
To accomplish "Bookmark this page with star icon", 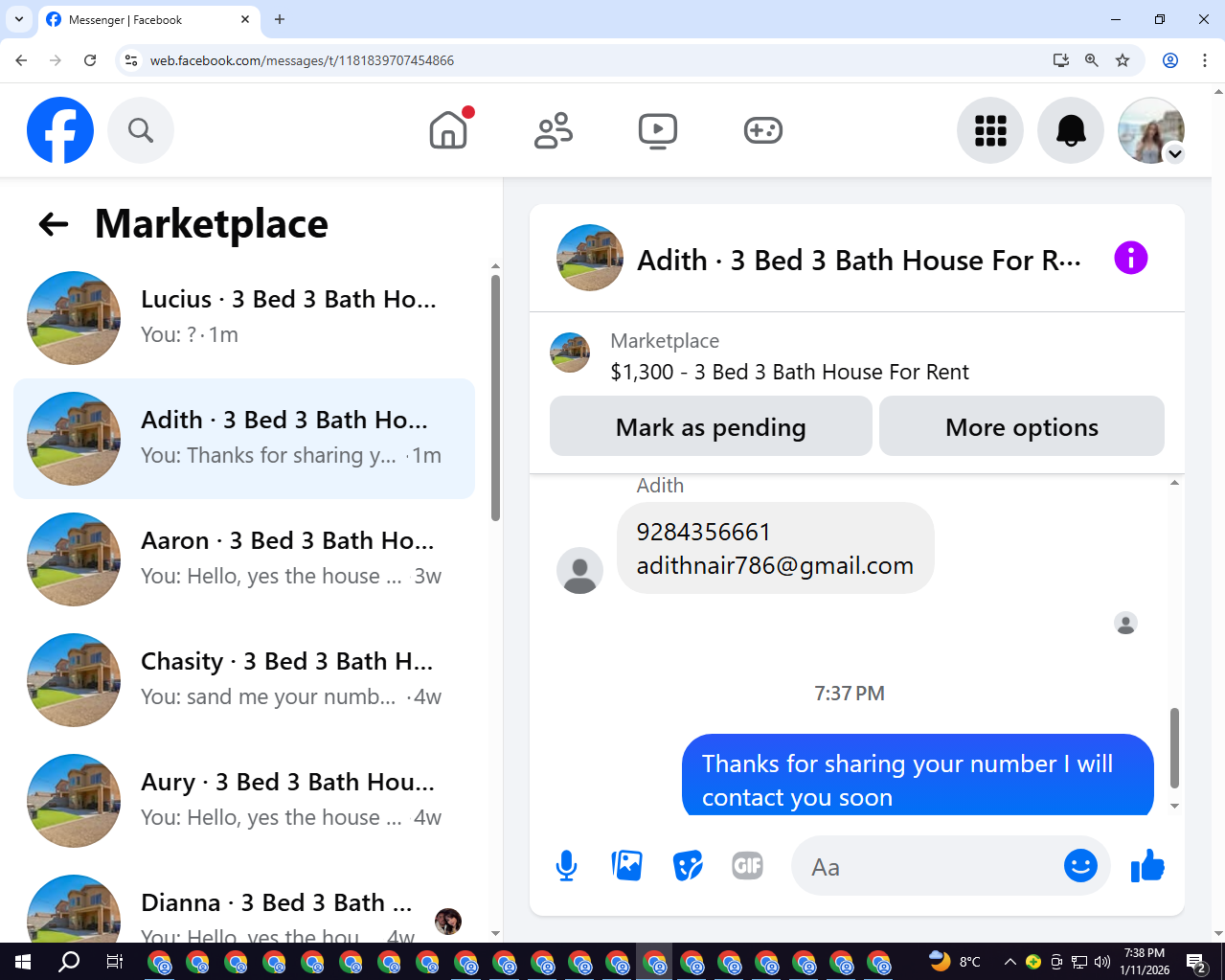I will pos(1123,60).
